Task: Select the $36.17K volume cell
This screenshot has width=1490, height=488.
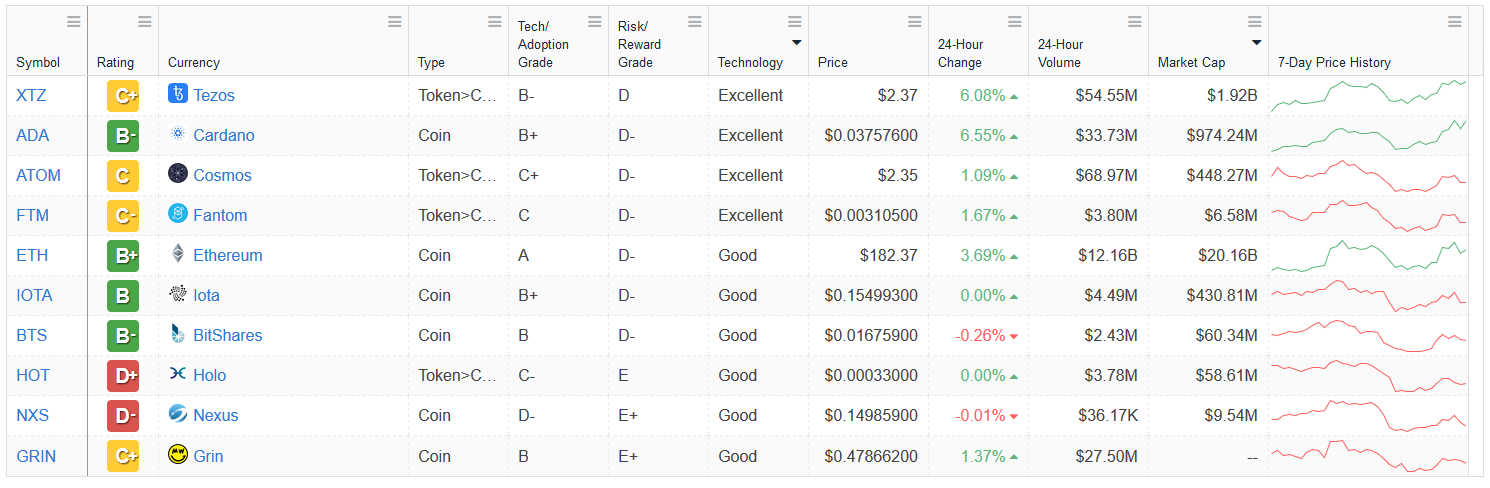Action: (1088, 415)
